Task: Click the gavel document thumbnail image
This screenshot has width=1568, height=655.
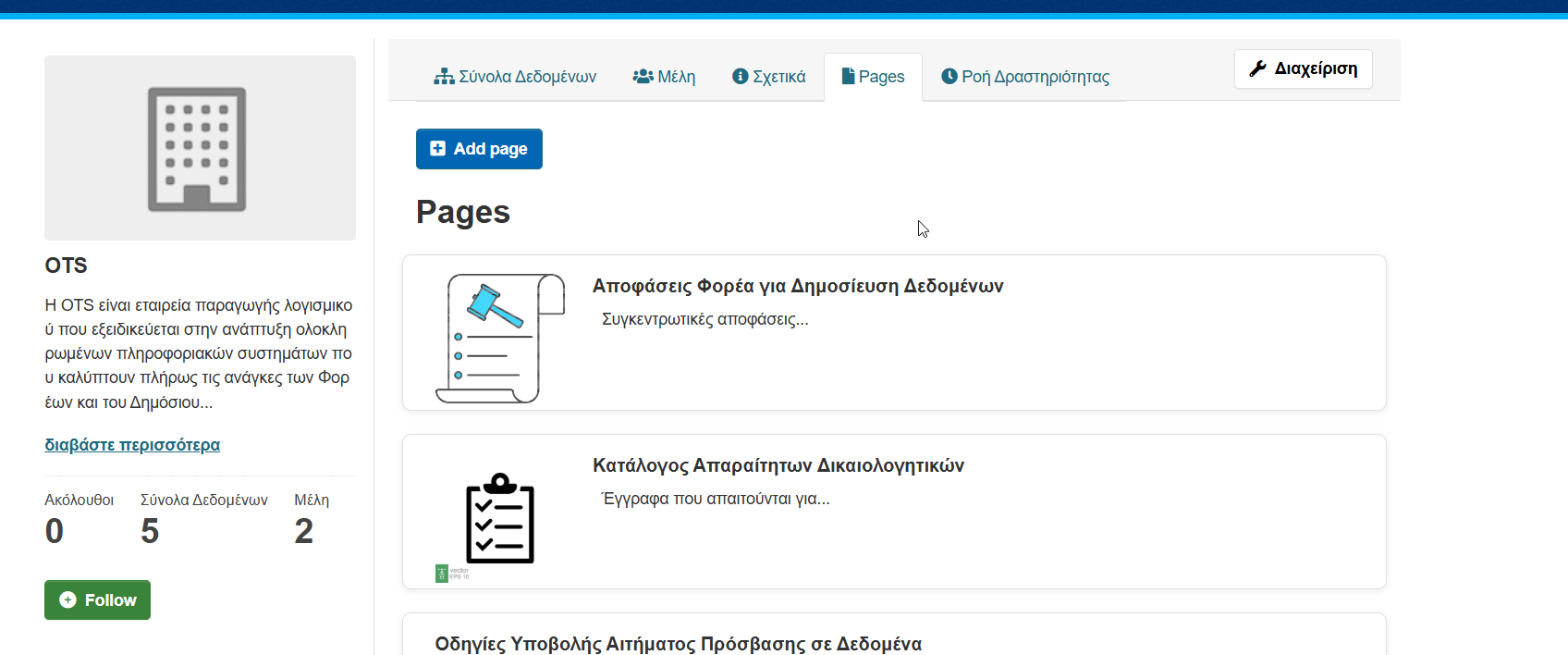Action: tap(499, 338)
